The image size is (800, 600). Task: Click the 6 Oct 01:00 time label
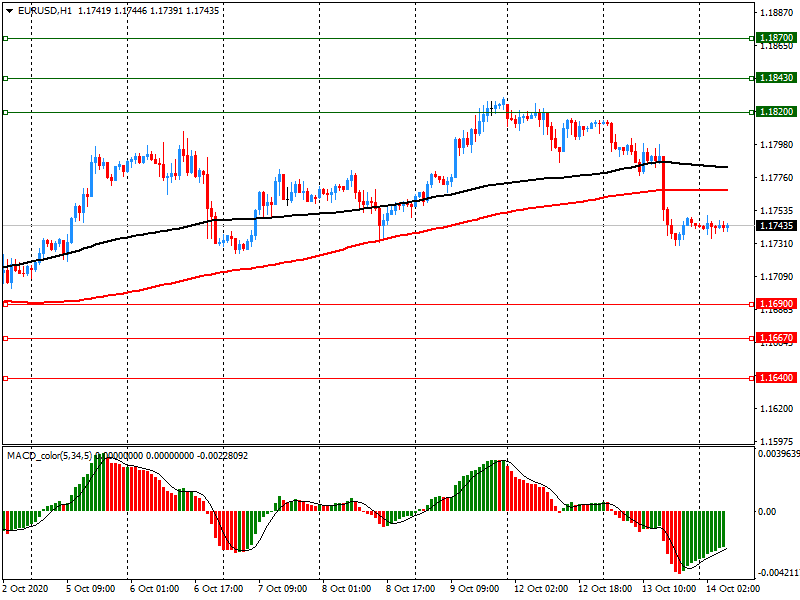tap(154, 589)
